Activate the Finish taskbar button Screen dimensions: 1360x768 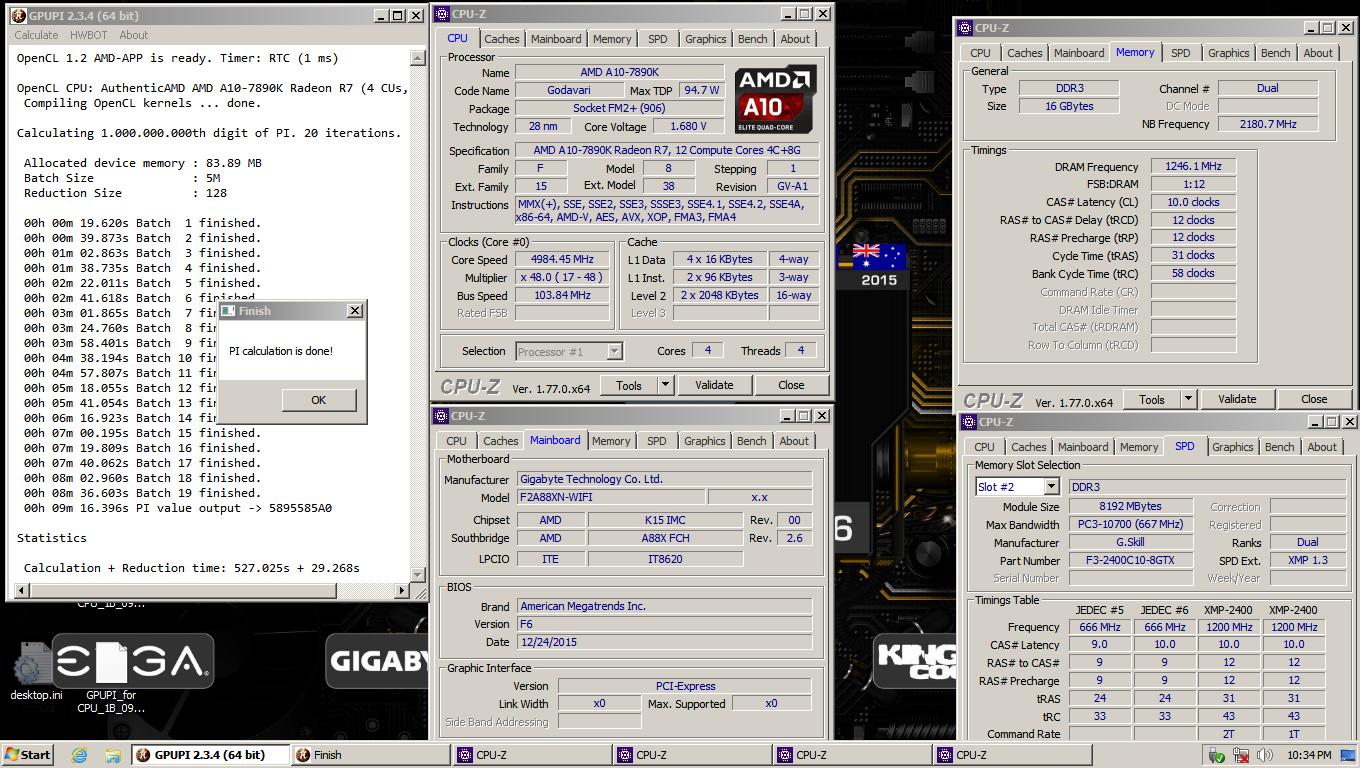(x=371, y=755)
